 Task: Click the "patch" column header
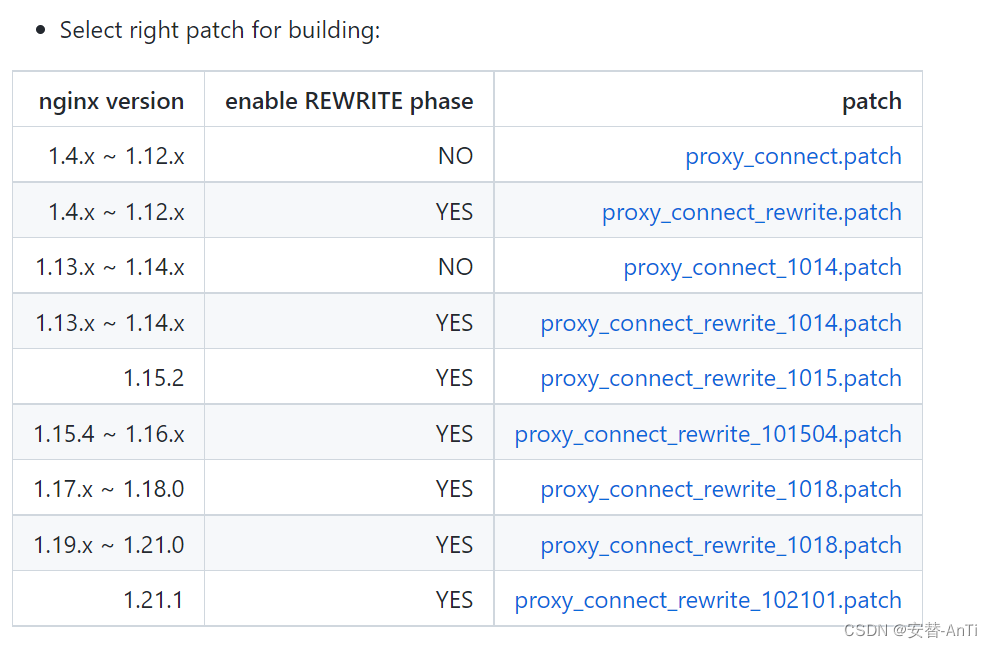(871, 101)
